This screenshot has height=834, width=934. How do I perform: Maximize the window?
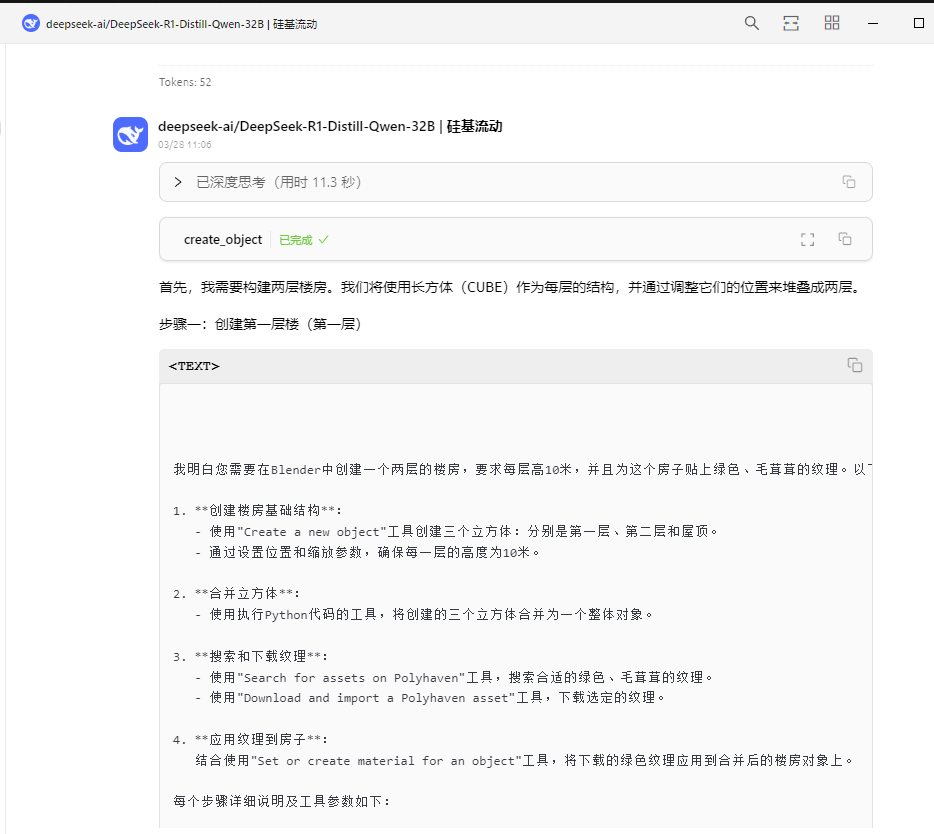pyautogui.click(x=919, y=23)
